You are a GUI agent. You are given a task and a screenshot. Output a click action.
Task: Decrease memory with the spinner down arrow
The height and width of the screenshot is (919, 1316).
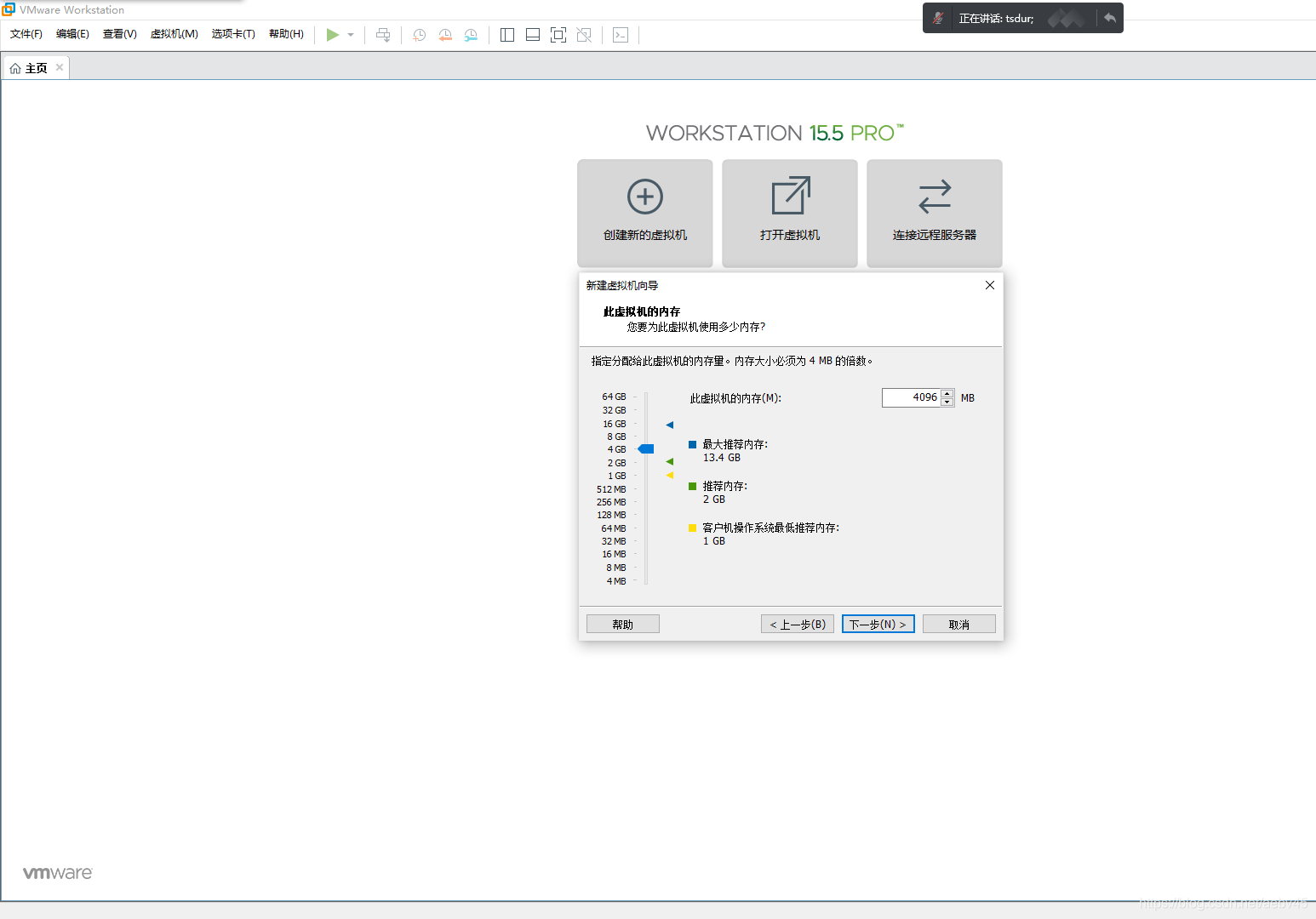[947, 402]
